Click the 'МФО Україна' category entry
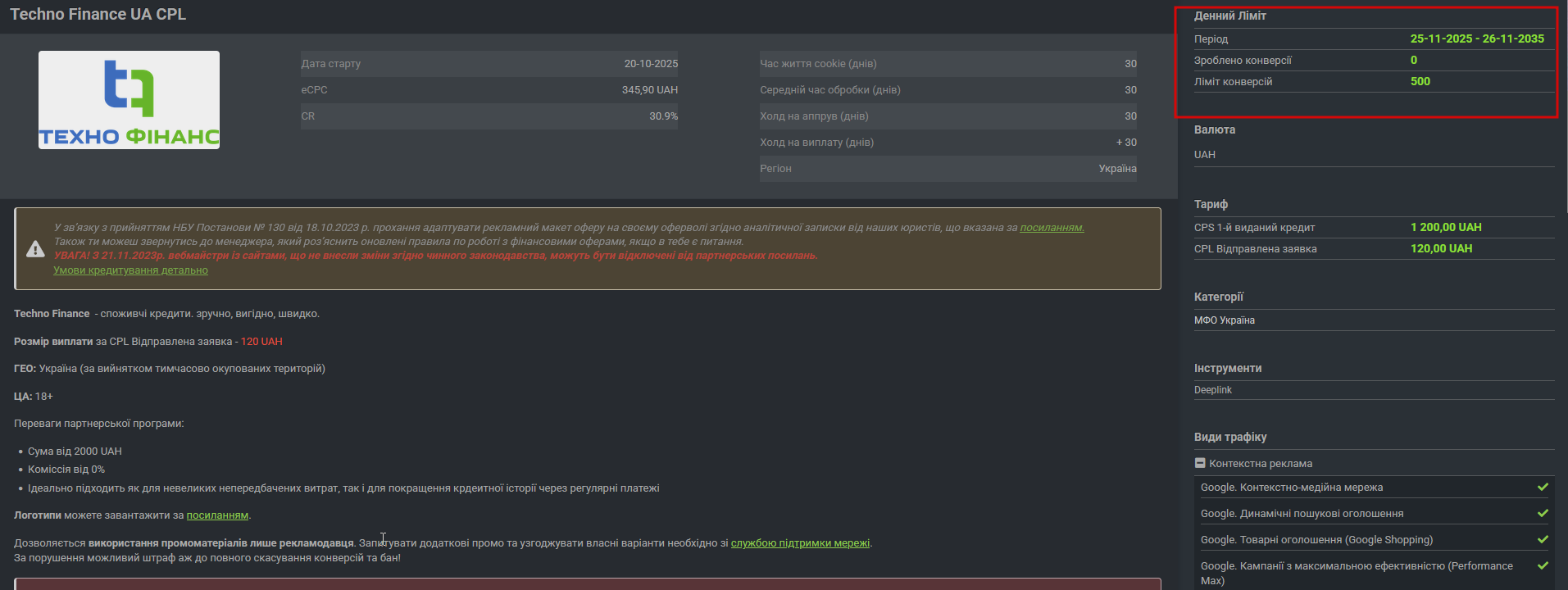Screen dimensions: 1568x590 click(x=1225, y=320)
